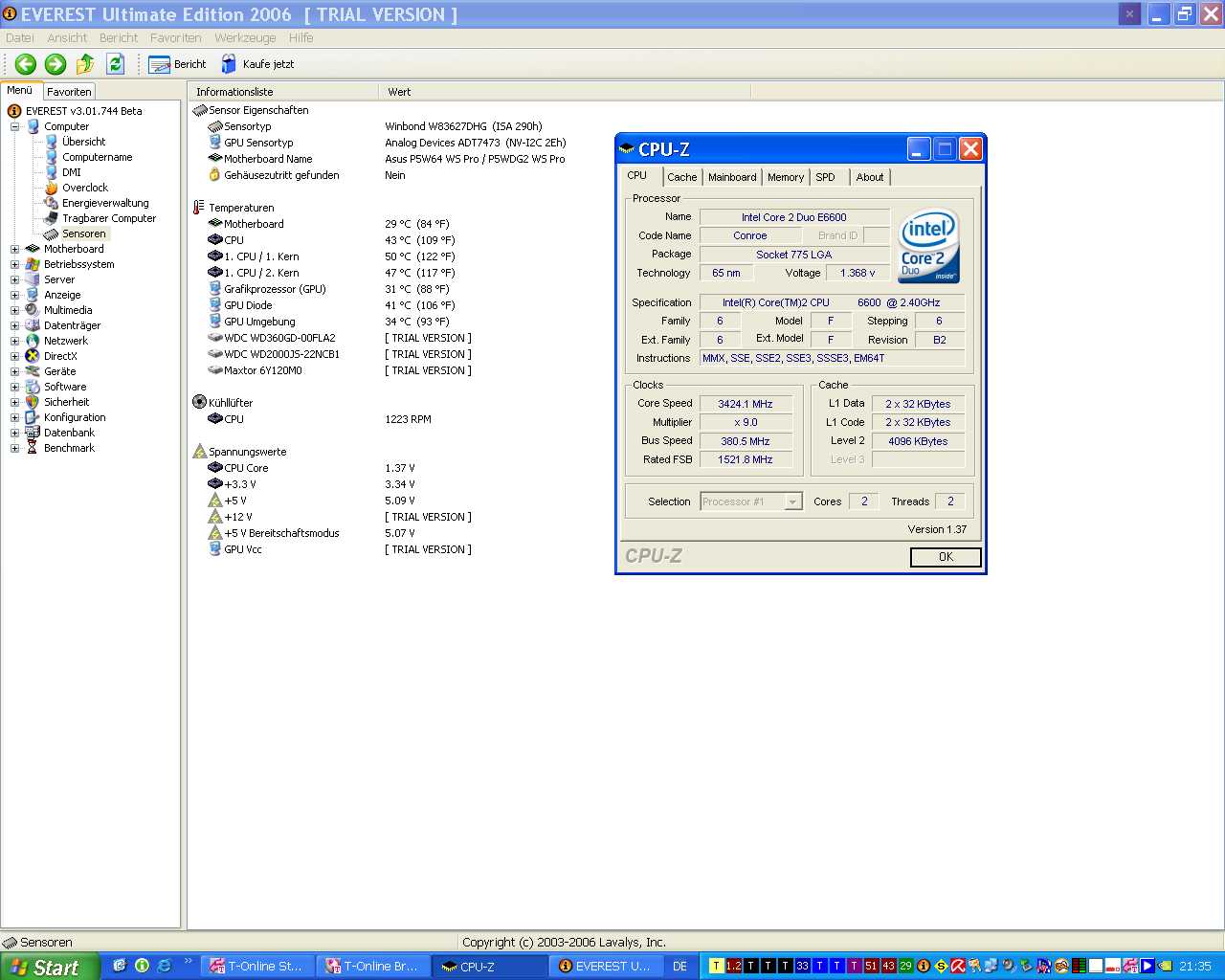The image size is (1225, 980).
Task: Select the Sensoren tree item
Action: click(x=84, y=234)
